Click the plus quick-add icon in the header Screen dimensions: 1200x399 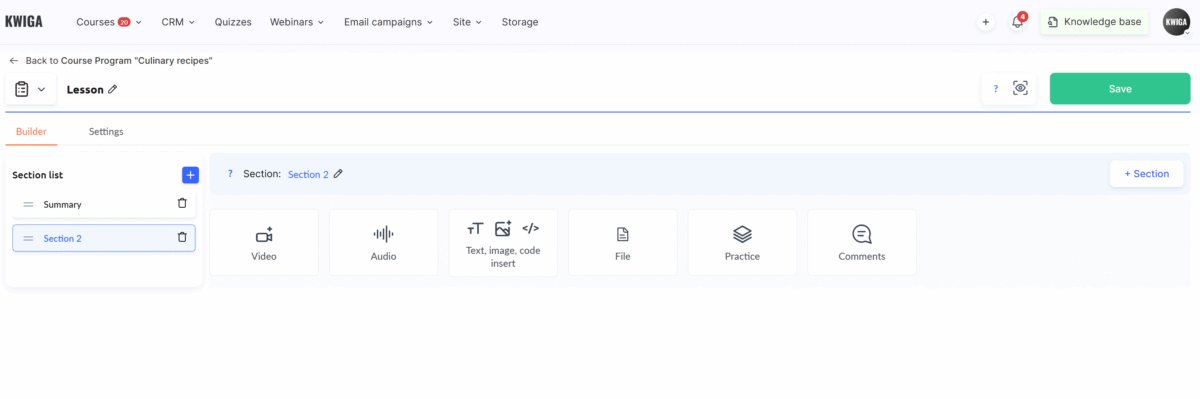(986, 22)
